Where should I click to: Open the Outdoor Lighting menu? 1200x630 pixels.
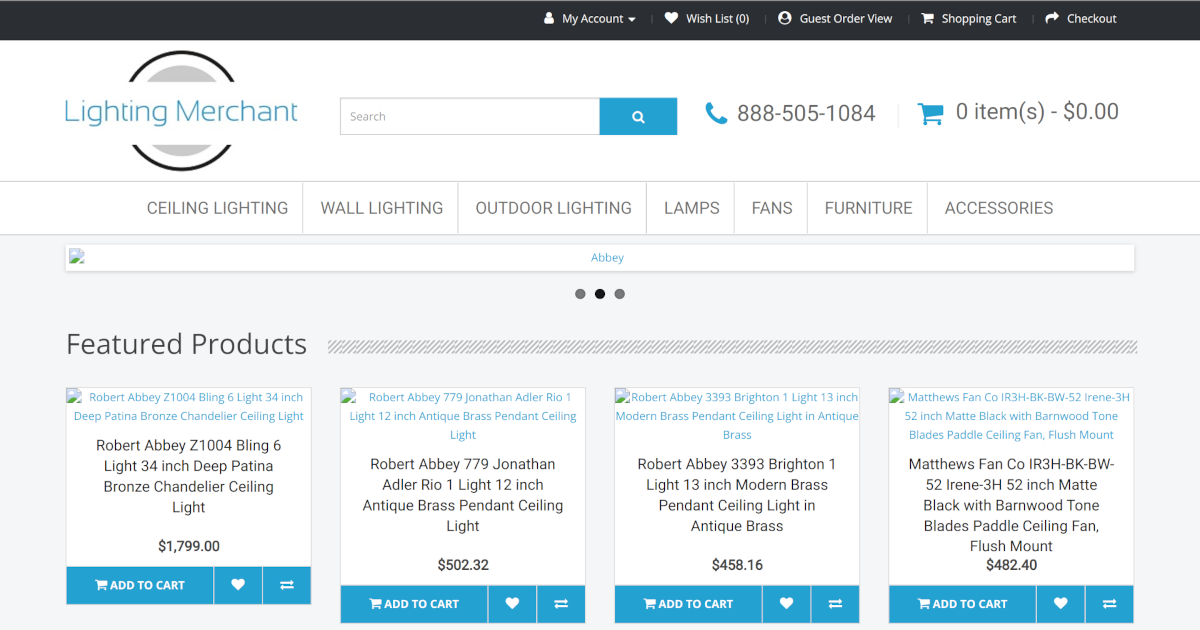553,208
